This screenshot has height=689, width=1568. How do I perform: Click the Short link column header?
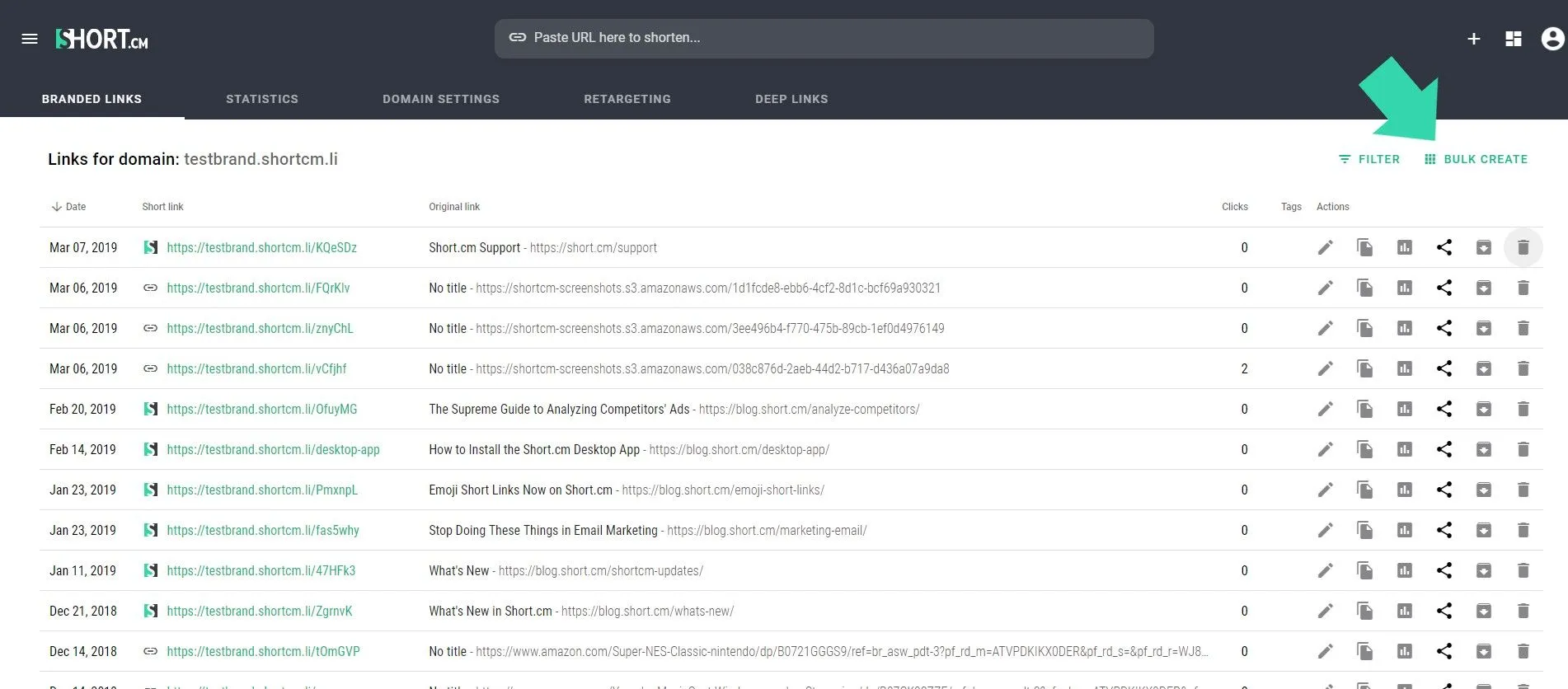pos(162,207)
